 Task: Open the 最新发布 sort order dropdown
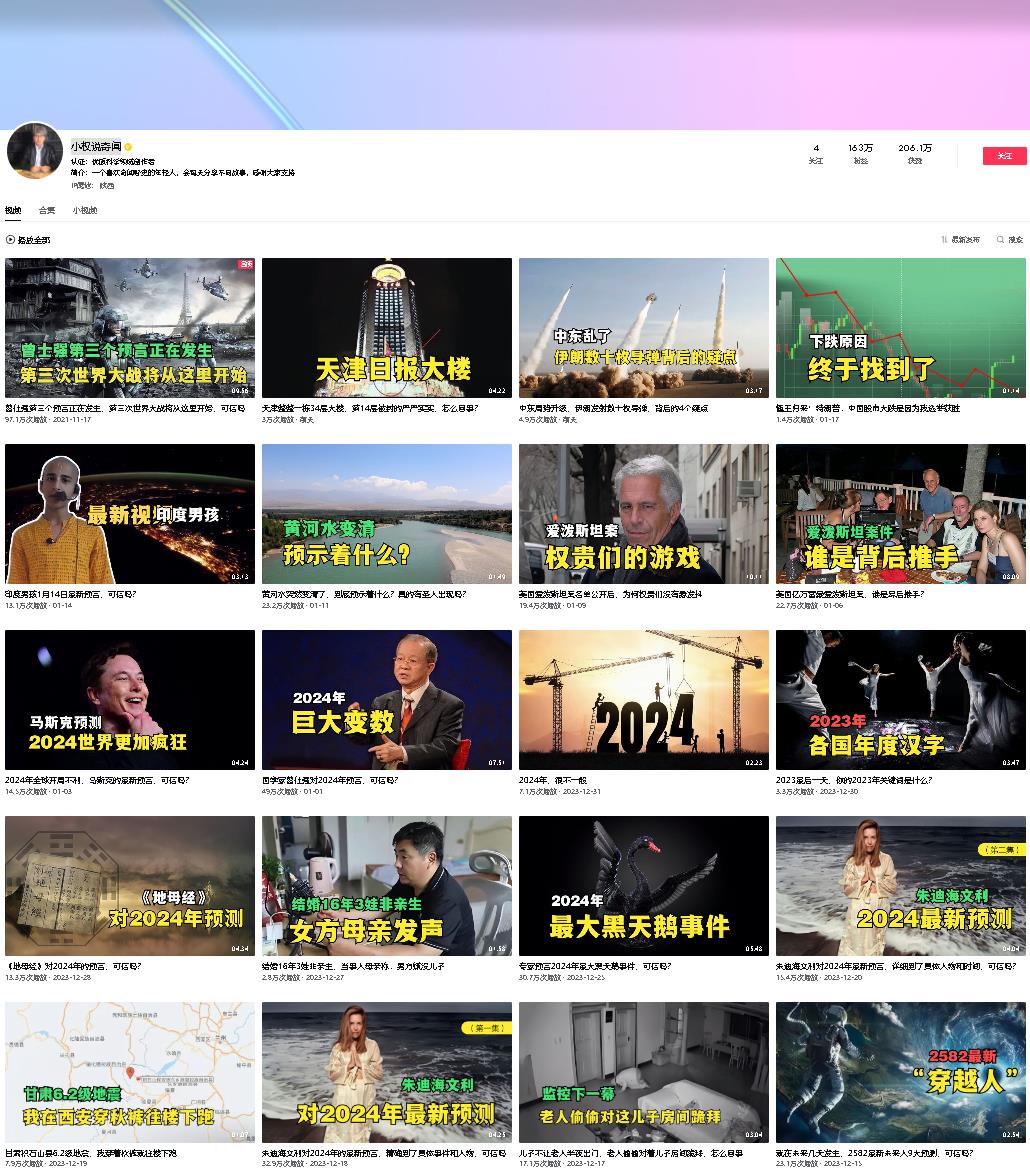point(965,240)
